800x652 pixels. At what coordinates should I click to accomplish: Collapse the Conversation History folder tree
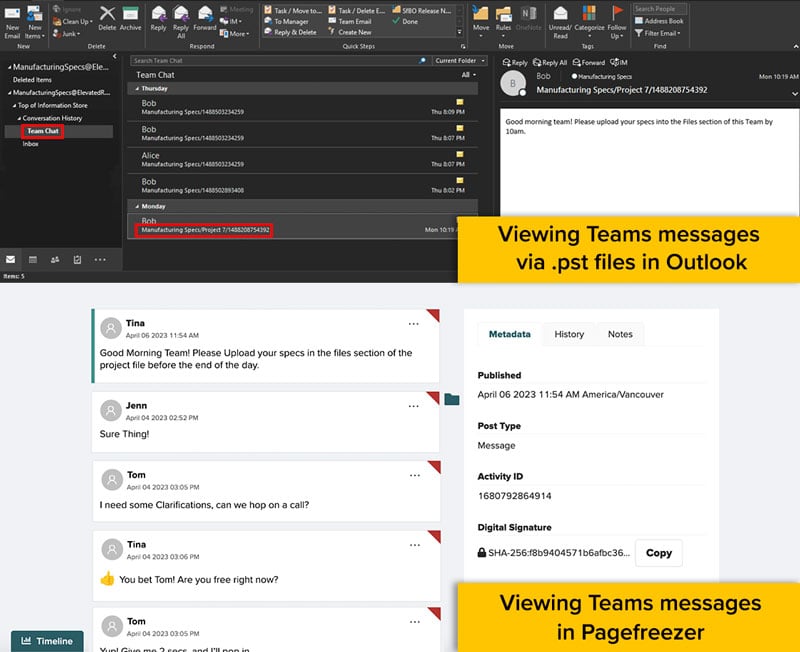click(x=17, y=118)
